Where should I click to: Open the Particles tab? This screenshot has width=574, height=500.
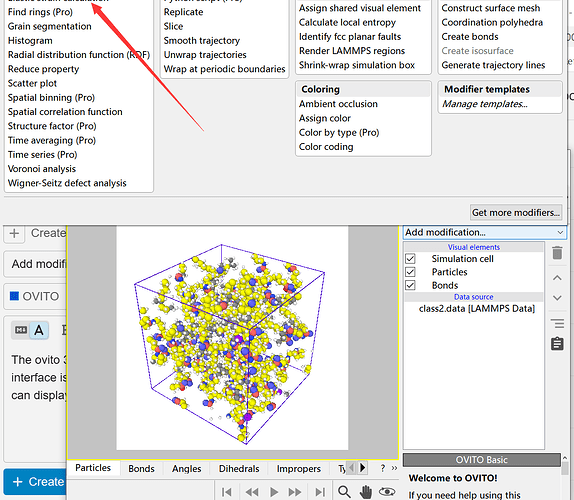coord(93,468)
